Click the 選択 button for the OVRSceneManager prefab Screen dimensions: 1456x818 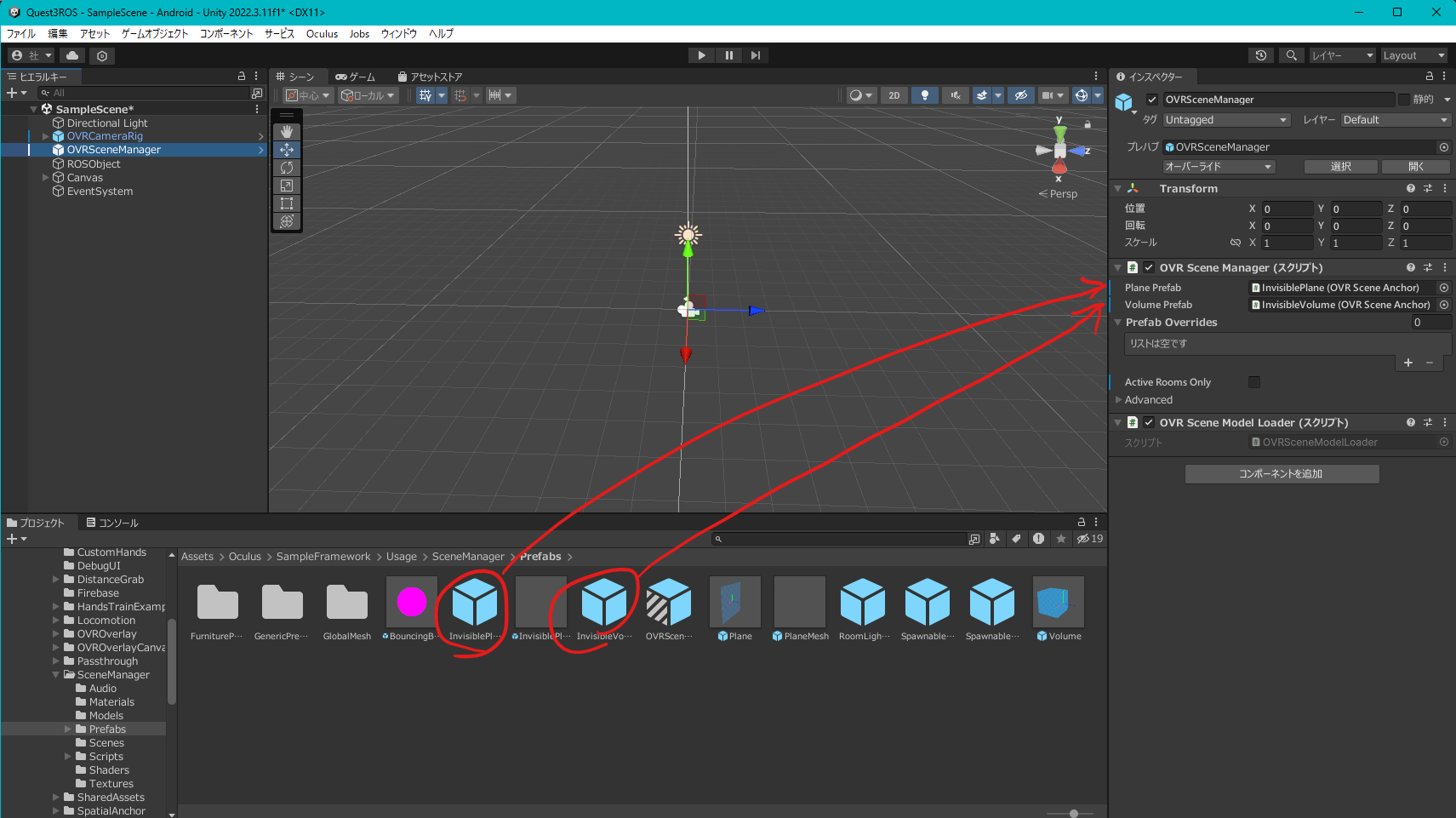(1340, 166)
